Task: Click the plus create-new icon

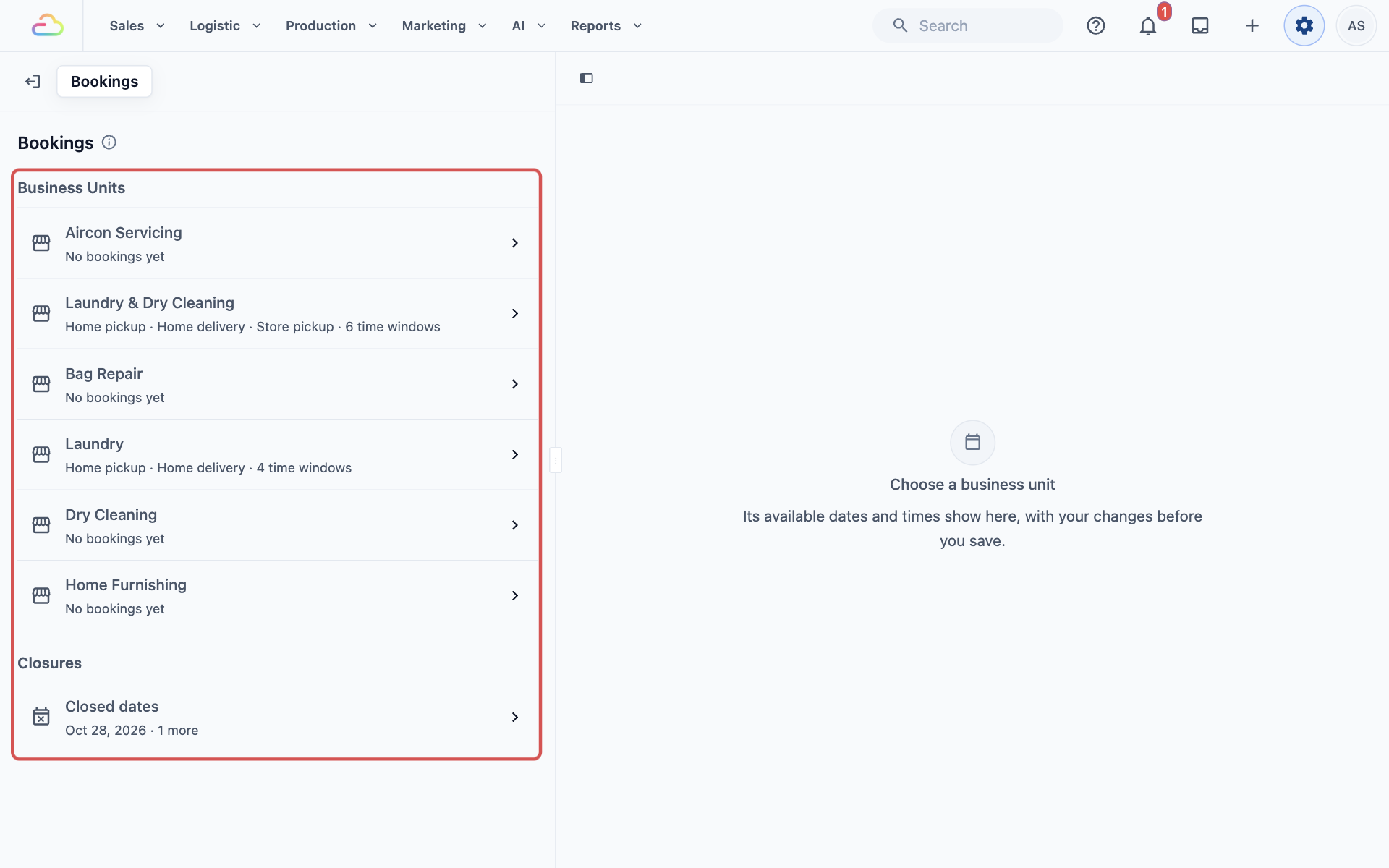Action: [1252, 26]
